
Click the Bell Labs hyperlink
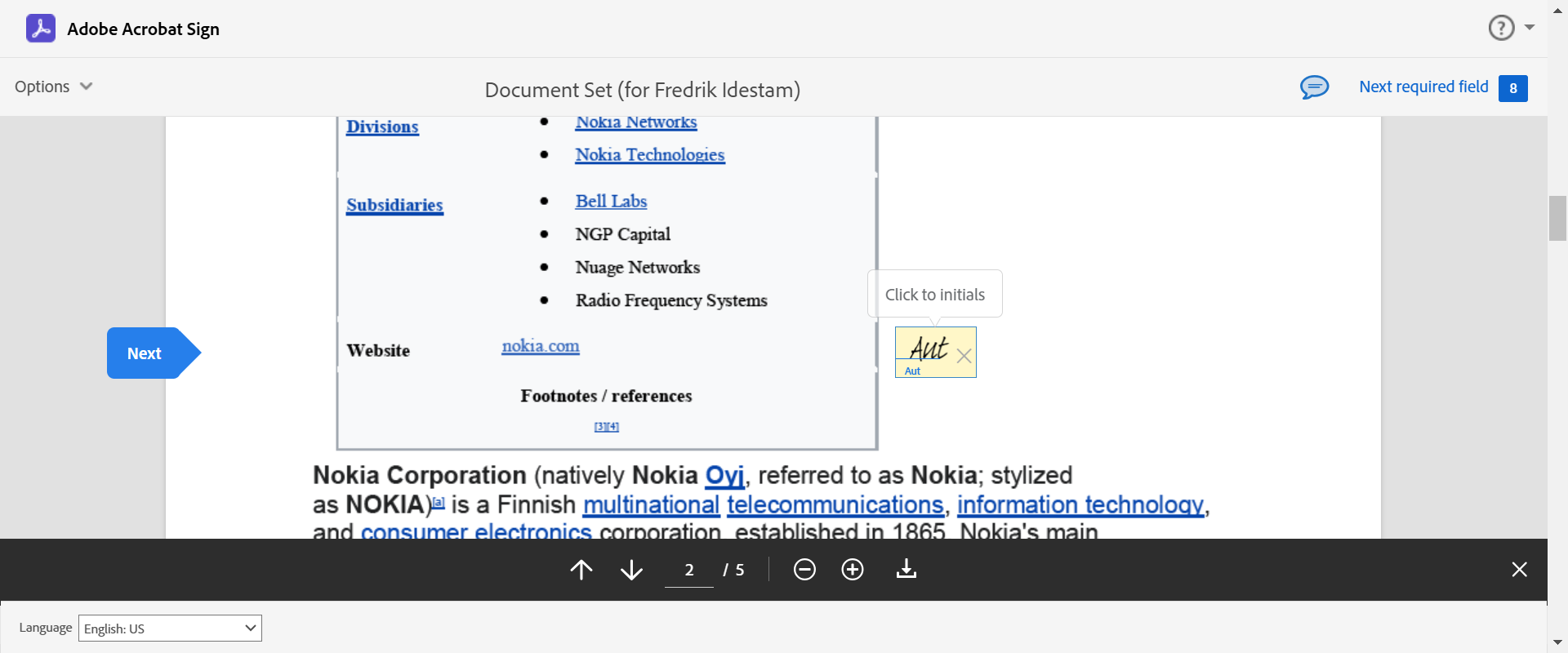pos(611,202)
